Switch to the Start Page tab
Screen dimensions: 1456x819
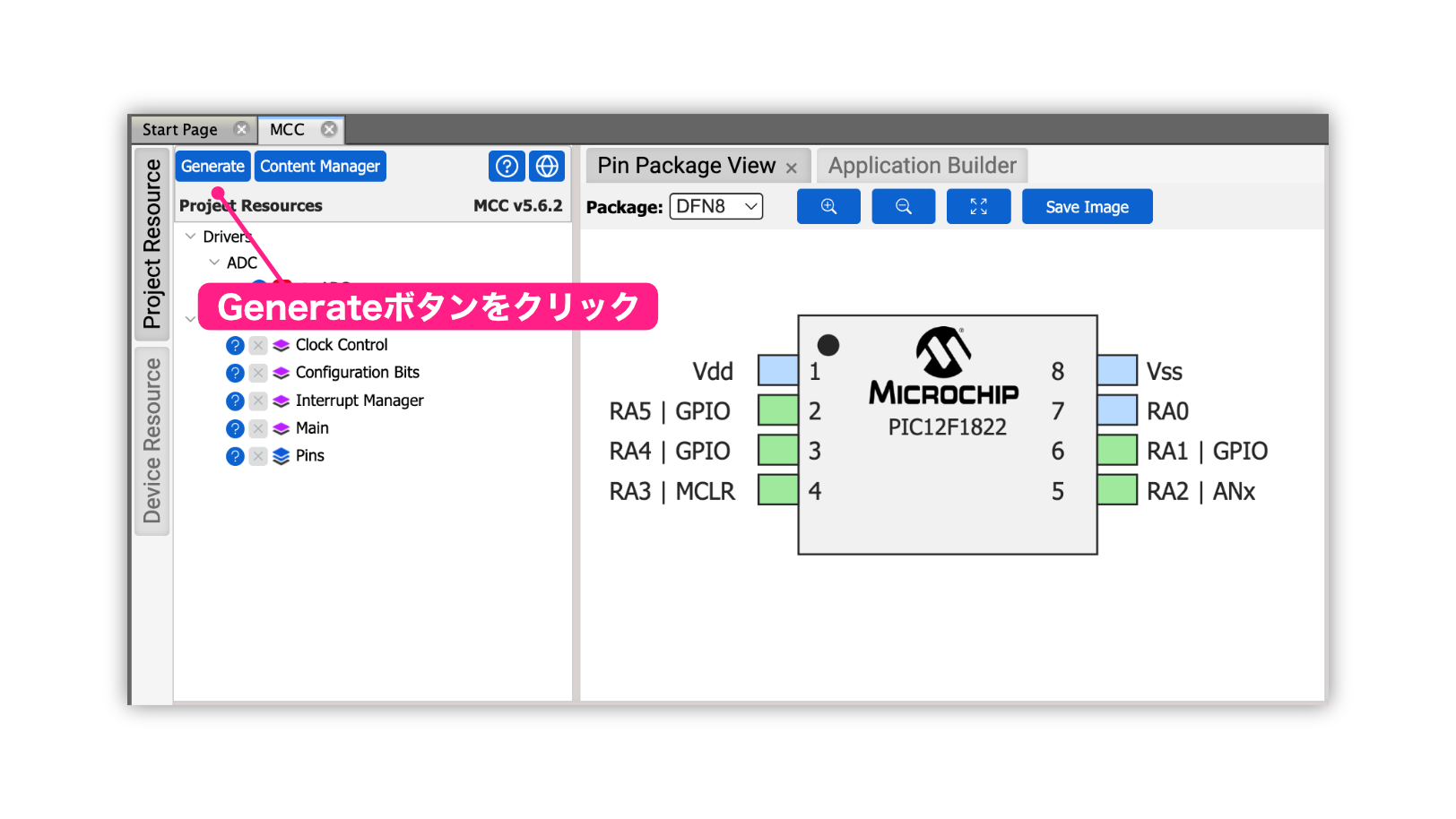pos(180,130)
